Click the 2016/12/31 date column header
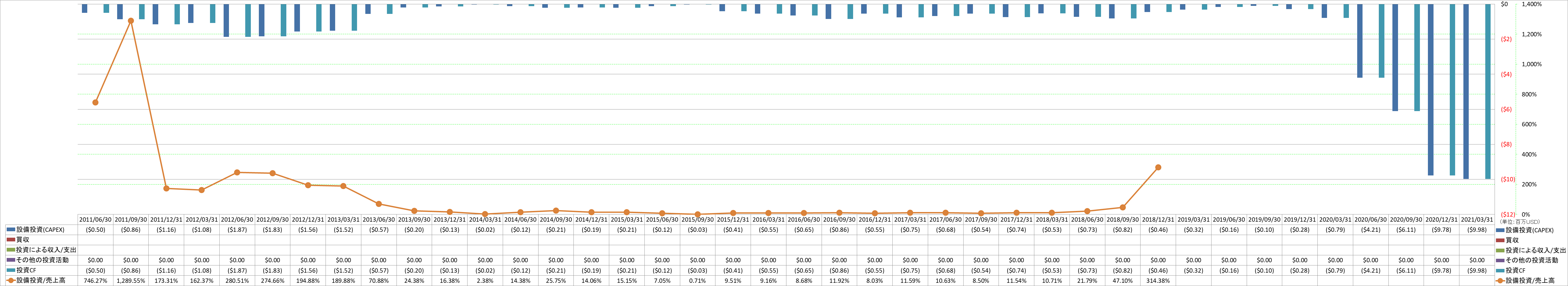The image size is (1568, 286). tap(875, 220)
